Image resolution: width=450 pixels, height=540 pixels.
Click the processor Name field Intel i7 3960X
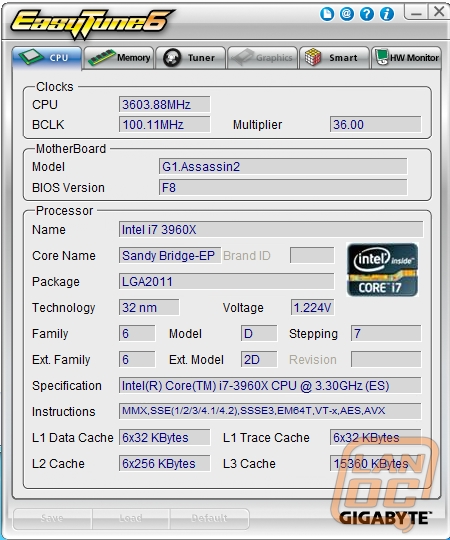[271, 229]
